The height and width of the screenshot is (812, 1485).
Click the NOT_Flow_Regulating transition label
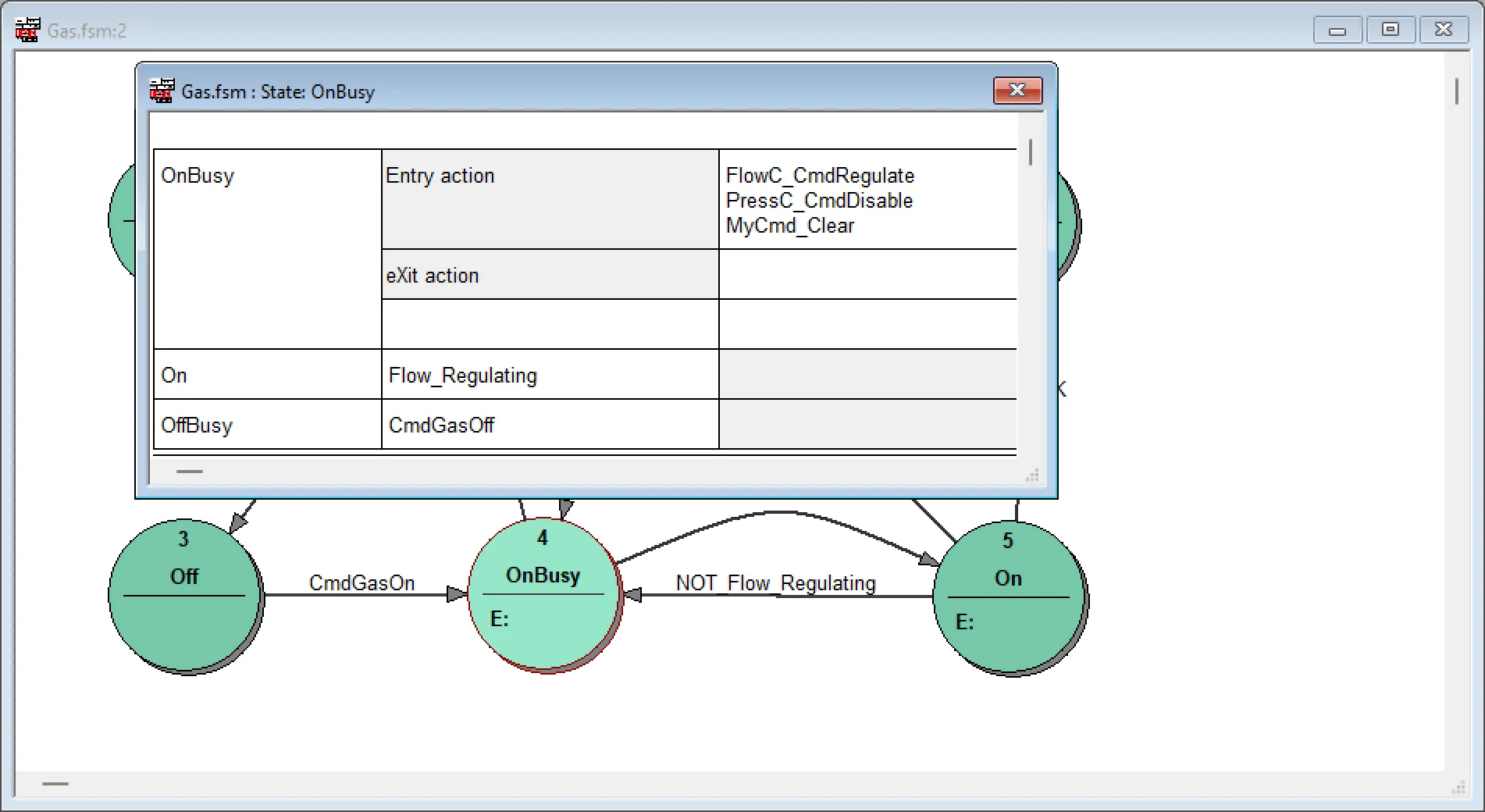pyautogui.click(x=775, y=583)
